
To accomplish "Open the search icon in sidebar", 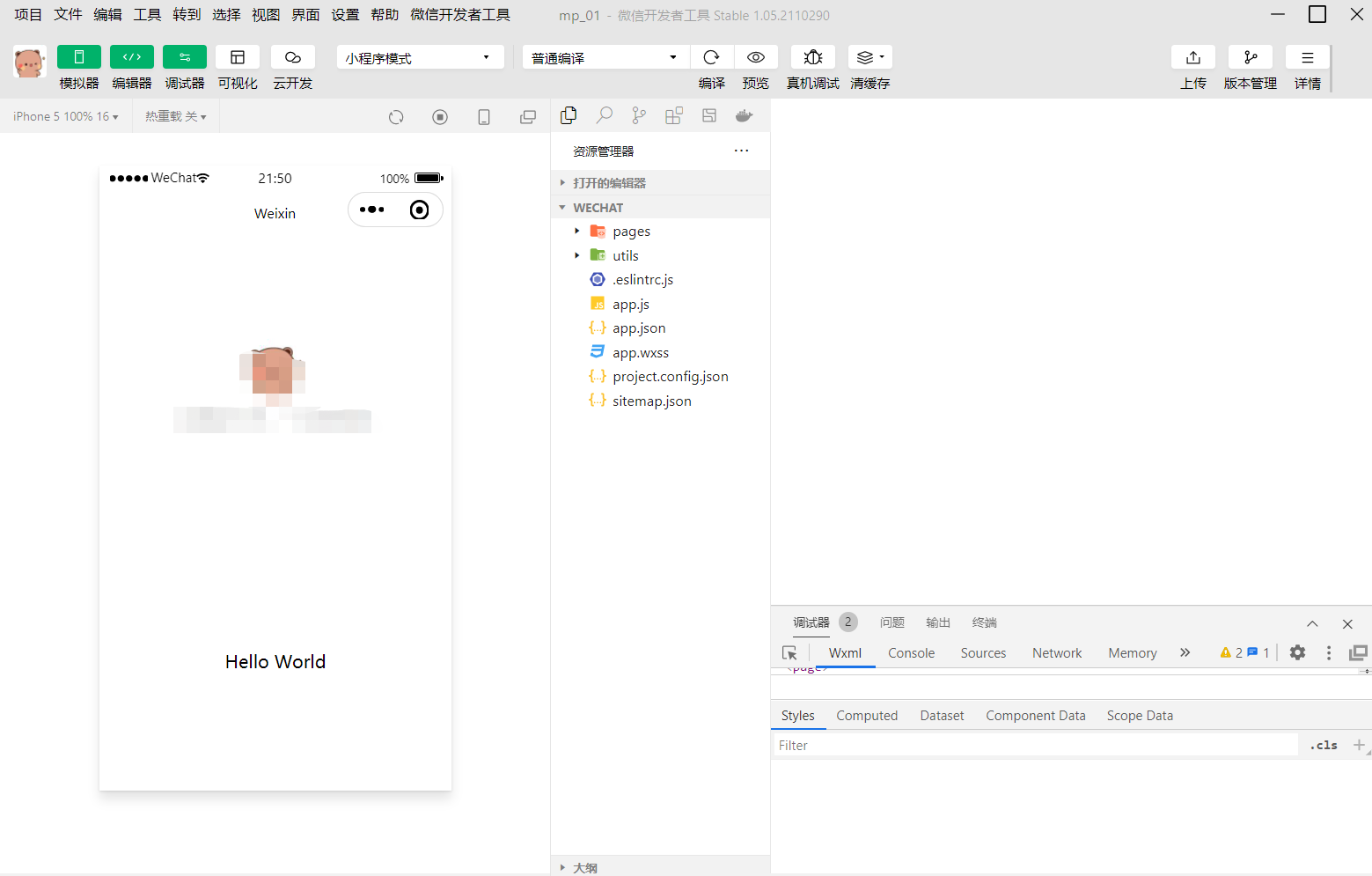I will click(605, 115).
